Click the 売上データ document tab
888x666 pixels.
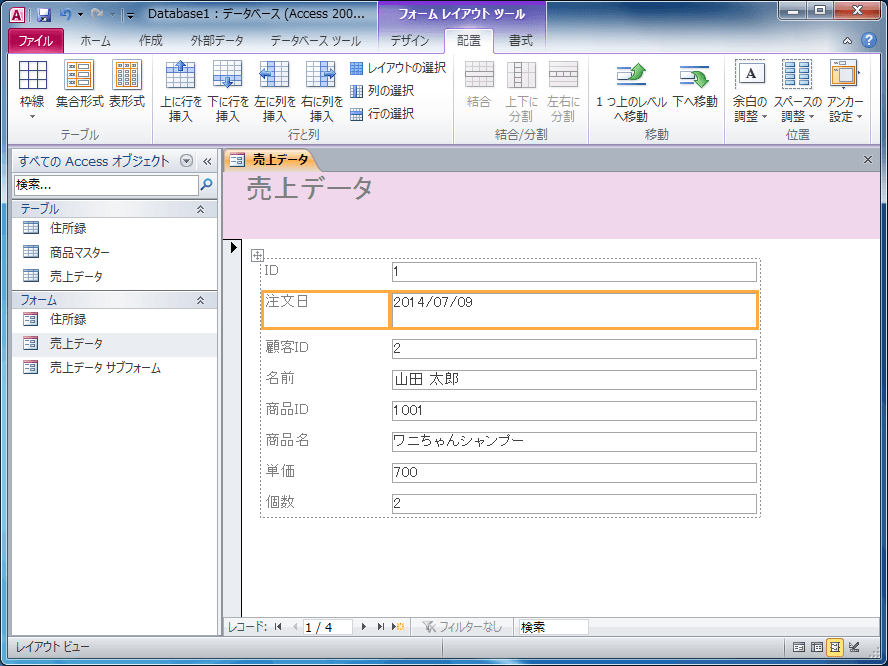(x=271, y=160)
